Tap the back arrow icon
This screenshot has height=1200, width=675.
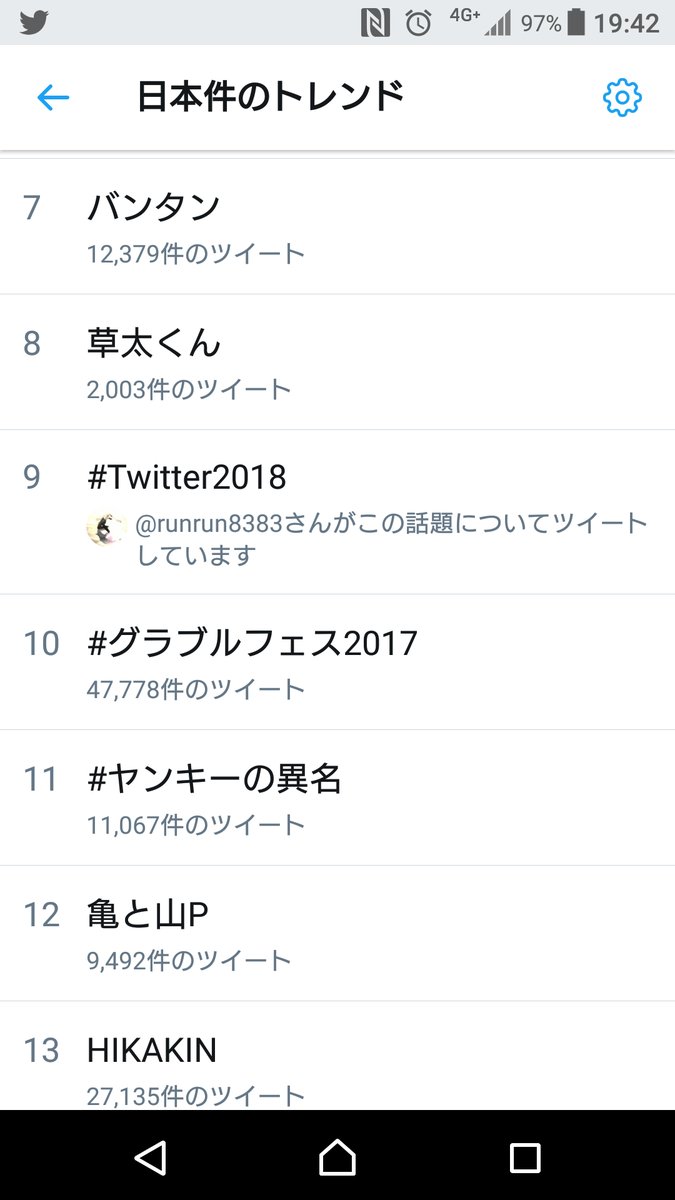tap(53, 97)
